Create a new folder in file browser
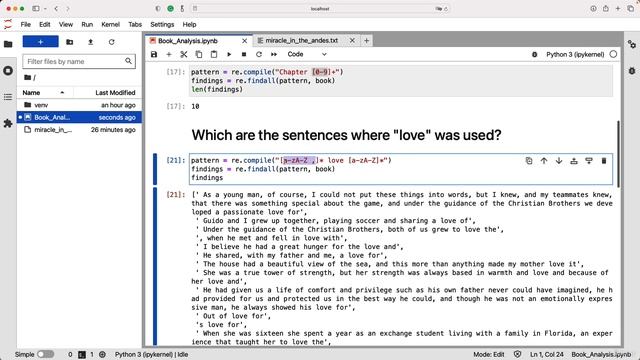The width and height of the screenshot is (640, 360). (70, 42)
